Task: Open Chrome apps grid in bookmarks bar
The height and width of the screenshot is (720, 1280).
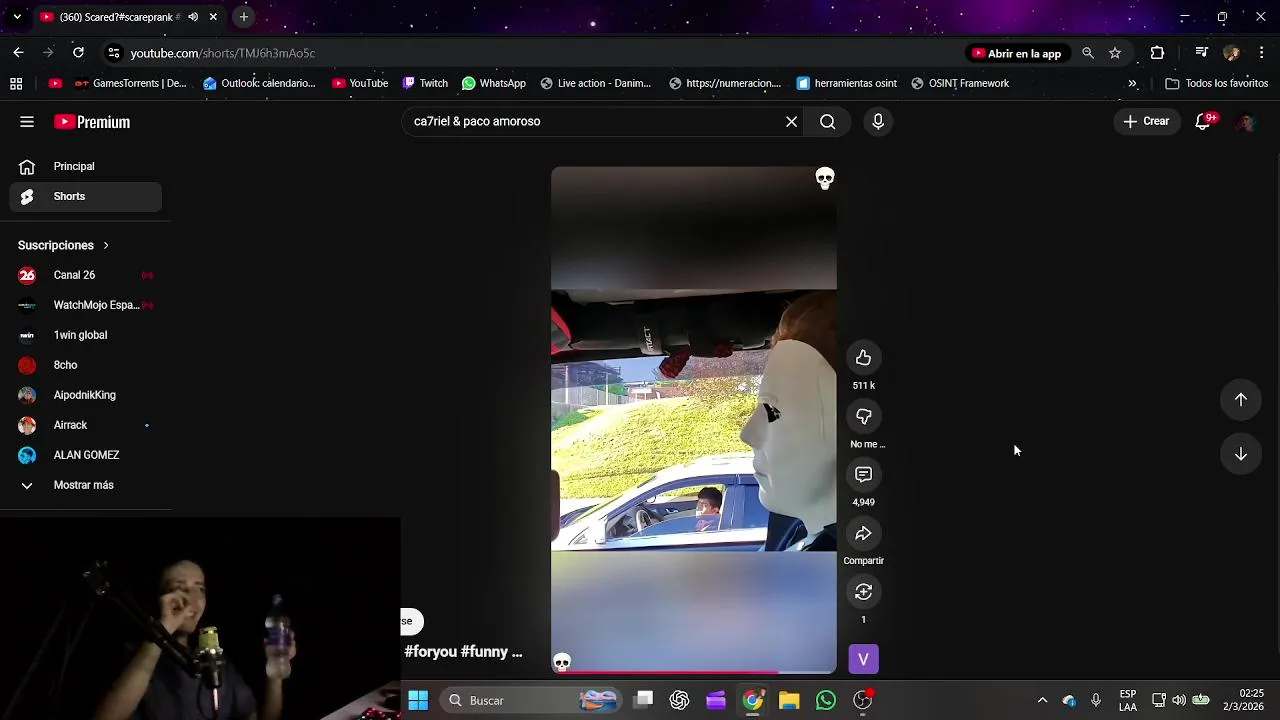Action: [x=16, y=84]
